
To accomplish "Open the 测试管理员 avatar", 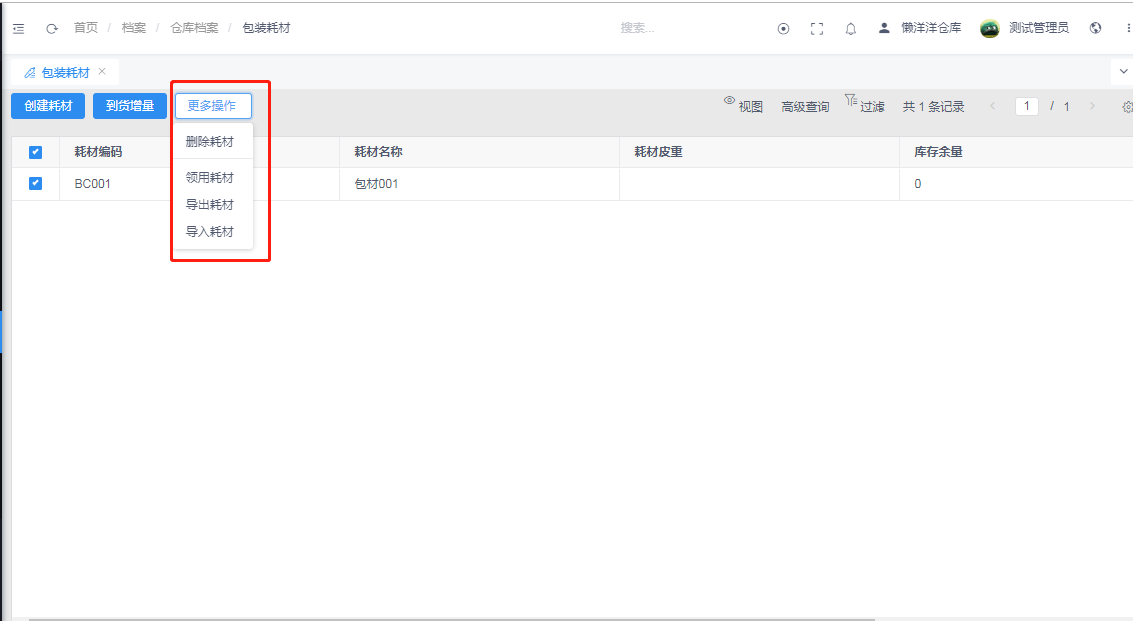I will pos(989,28).
